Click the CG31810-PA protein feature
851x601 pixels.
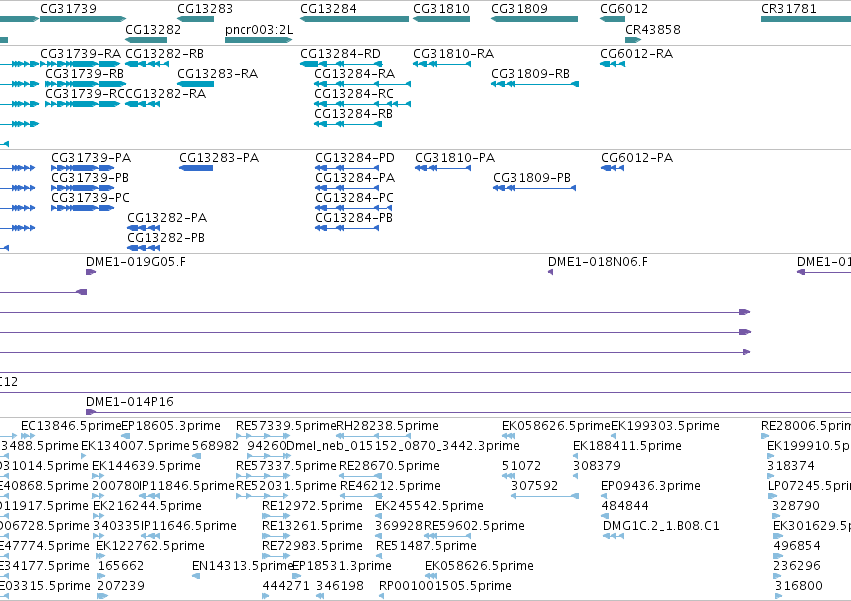(x=443, y=168)
